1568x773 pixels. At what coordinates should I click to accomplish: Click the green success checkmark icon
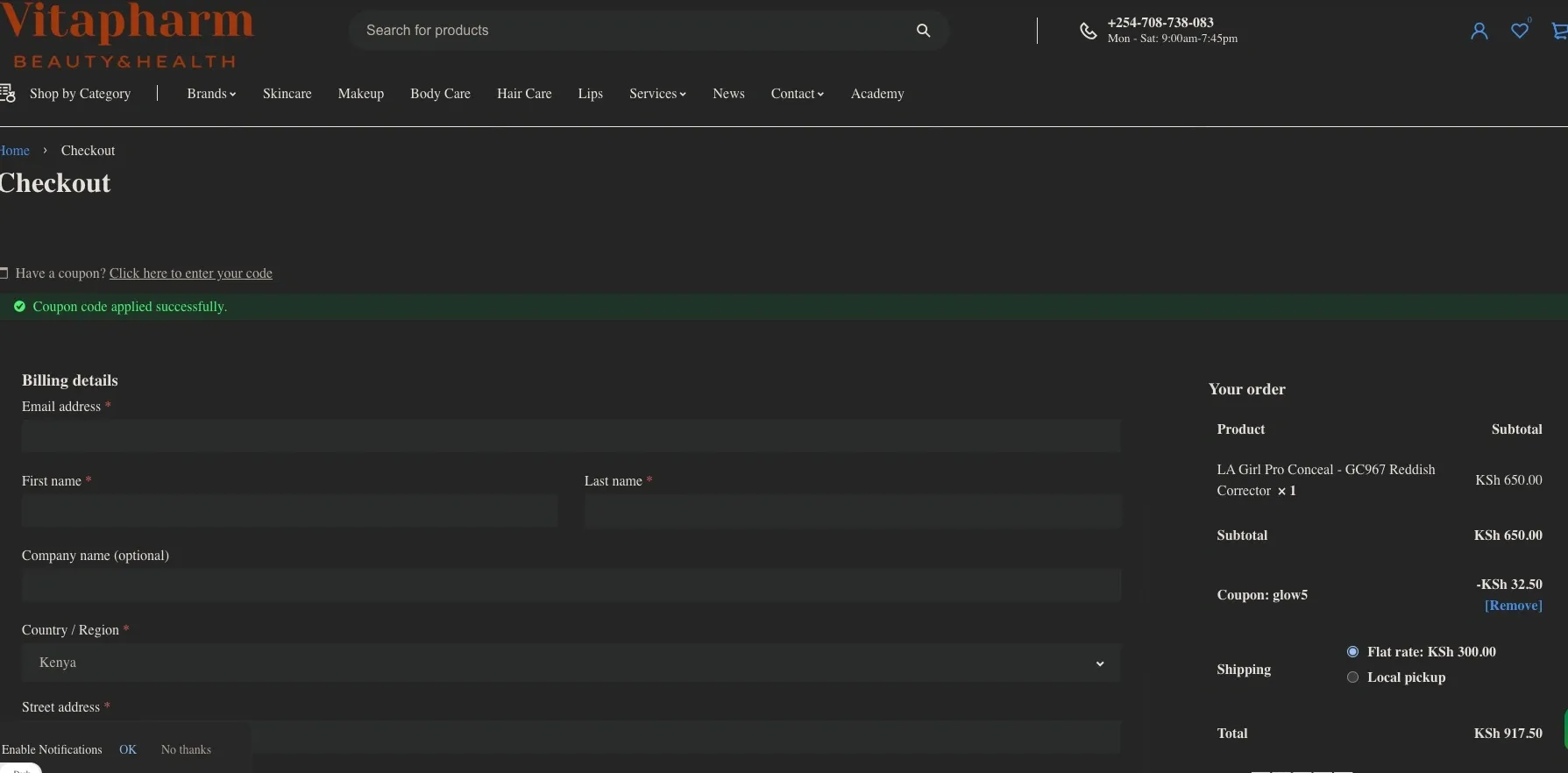[19, 307]
